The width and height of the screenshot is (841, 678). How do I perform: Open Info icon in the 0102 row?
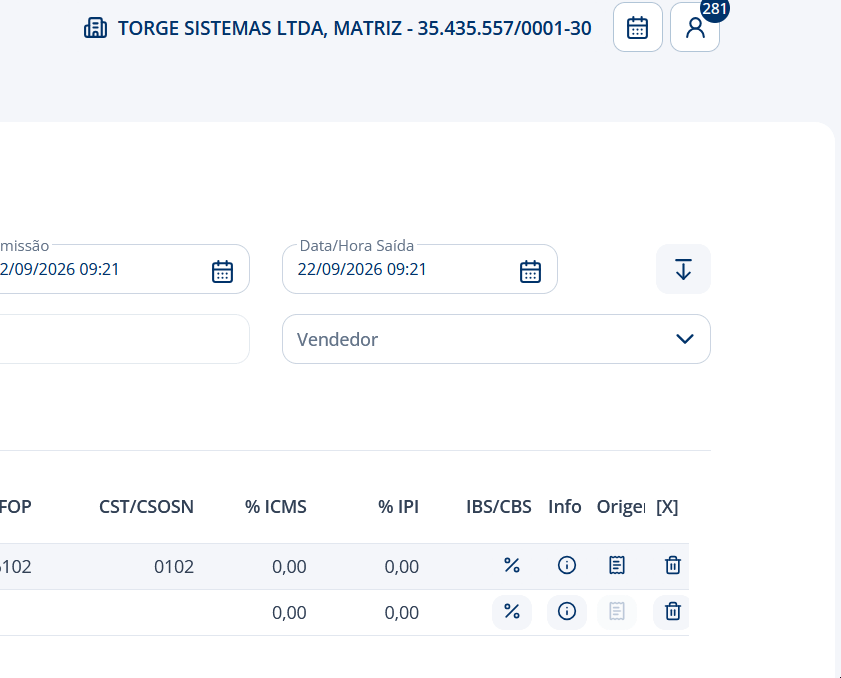567,565
